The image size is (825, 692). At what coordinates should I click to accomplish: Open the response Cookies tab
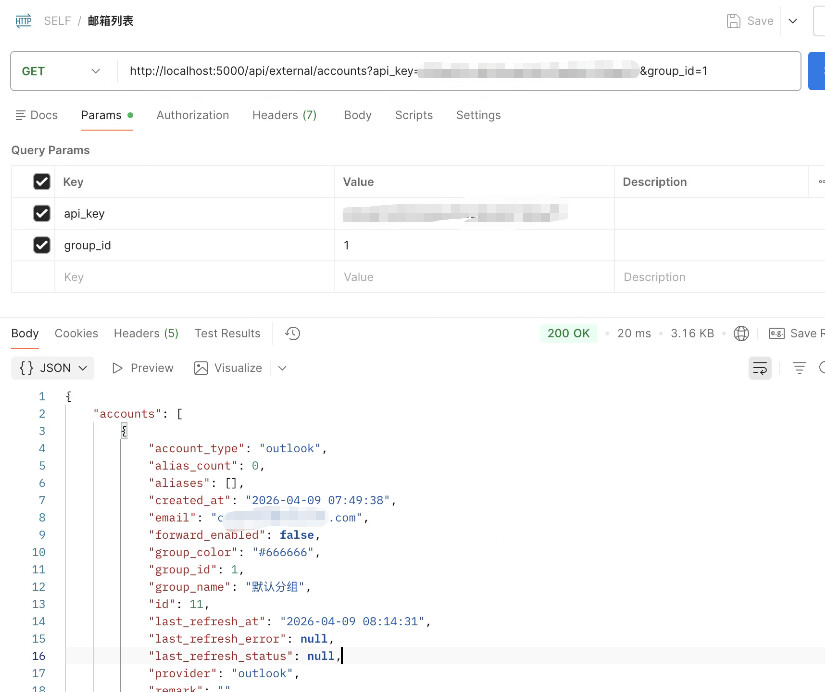point(76,334)
